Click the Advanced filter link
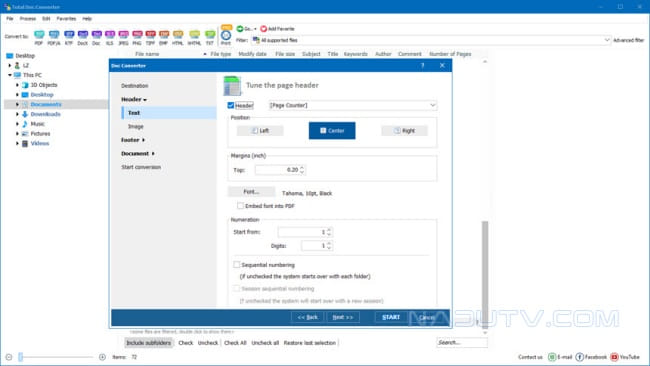This screenshot has width=650, height=366. tap(628, 40)
